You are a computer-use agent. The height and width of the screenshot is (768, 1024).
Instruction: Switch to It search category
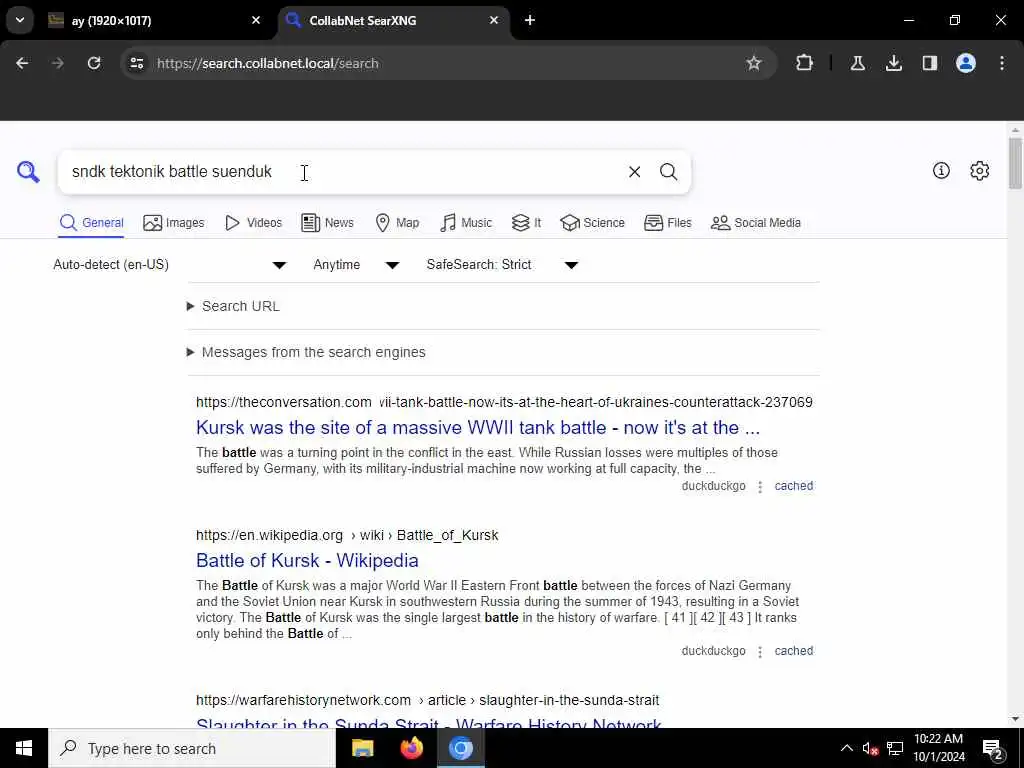526,223
